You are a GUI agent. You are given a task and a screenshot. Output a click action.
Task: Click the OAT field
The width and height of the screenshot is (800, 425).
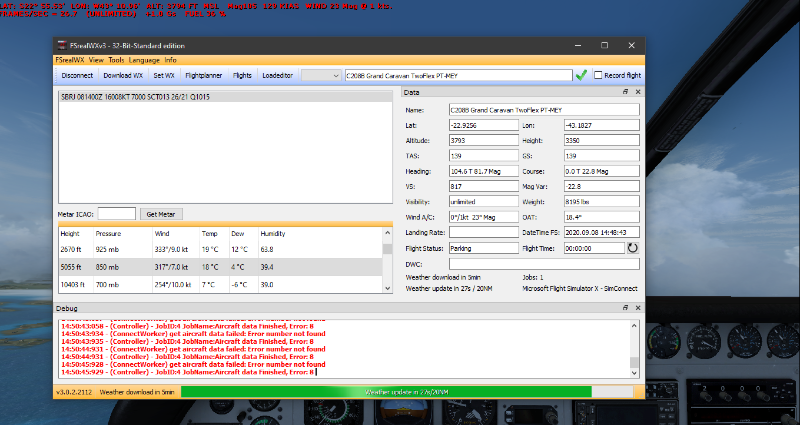(x=602, y=217)
